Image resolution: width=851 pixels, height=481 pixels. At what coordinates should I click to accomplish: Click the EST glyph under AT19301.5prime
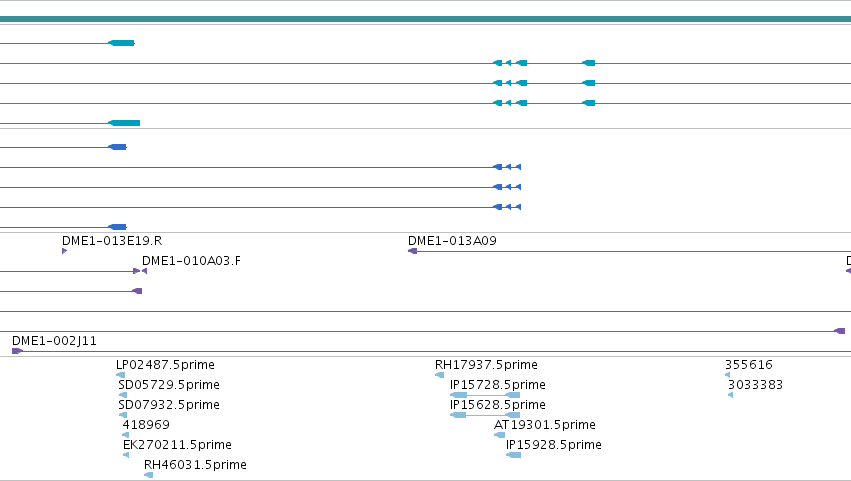point(500,435)
